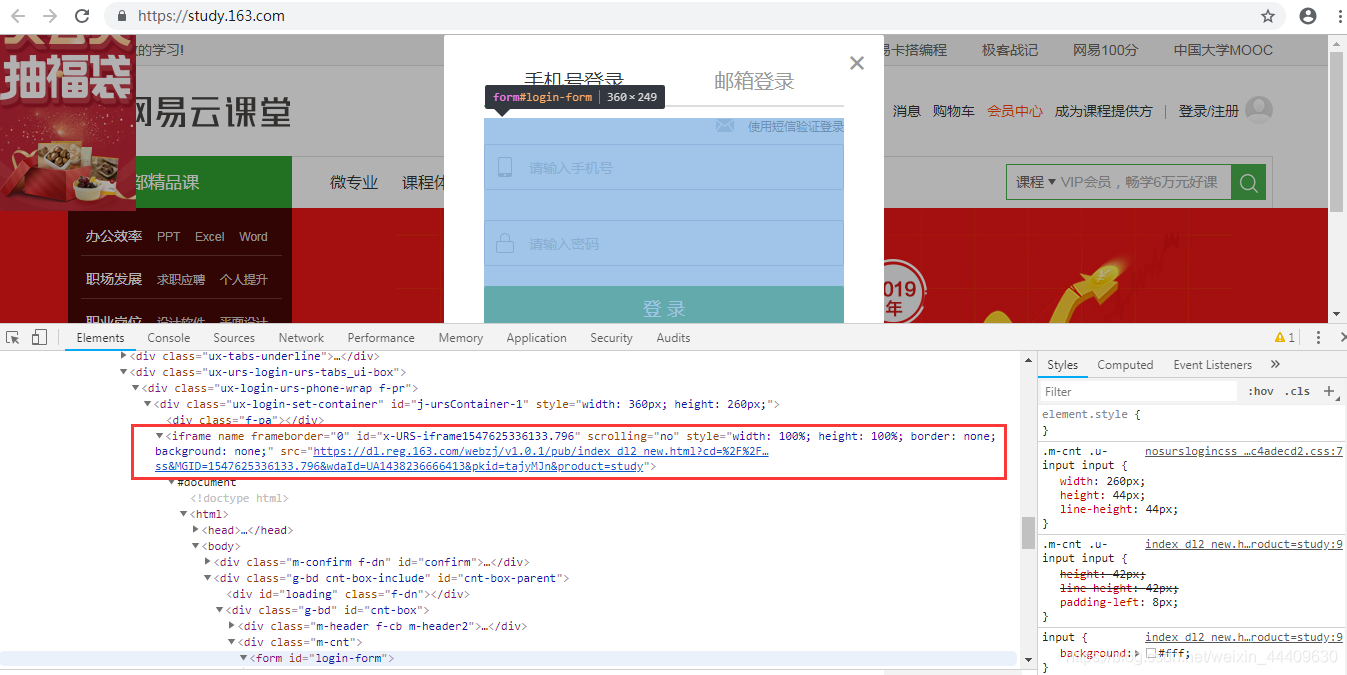Collapse the iframe node in Elements
1347x675 pixels.
click(160, 436)
